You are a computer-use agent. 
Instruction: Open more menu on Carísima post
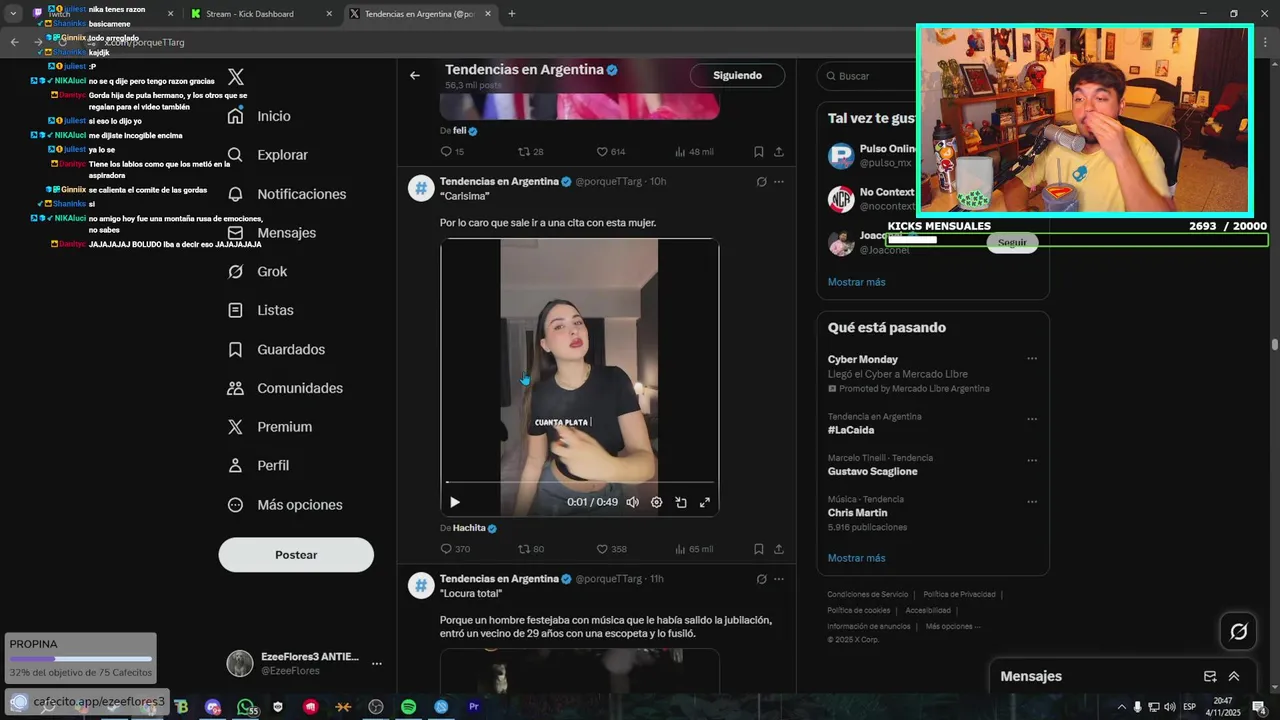[779, 182]
